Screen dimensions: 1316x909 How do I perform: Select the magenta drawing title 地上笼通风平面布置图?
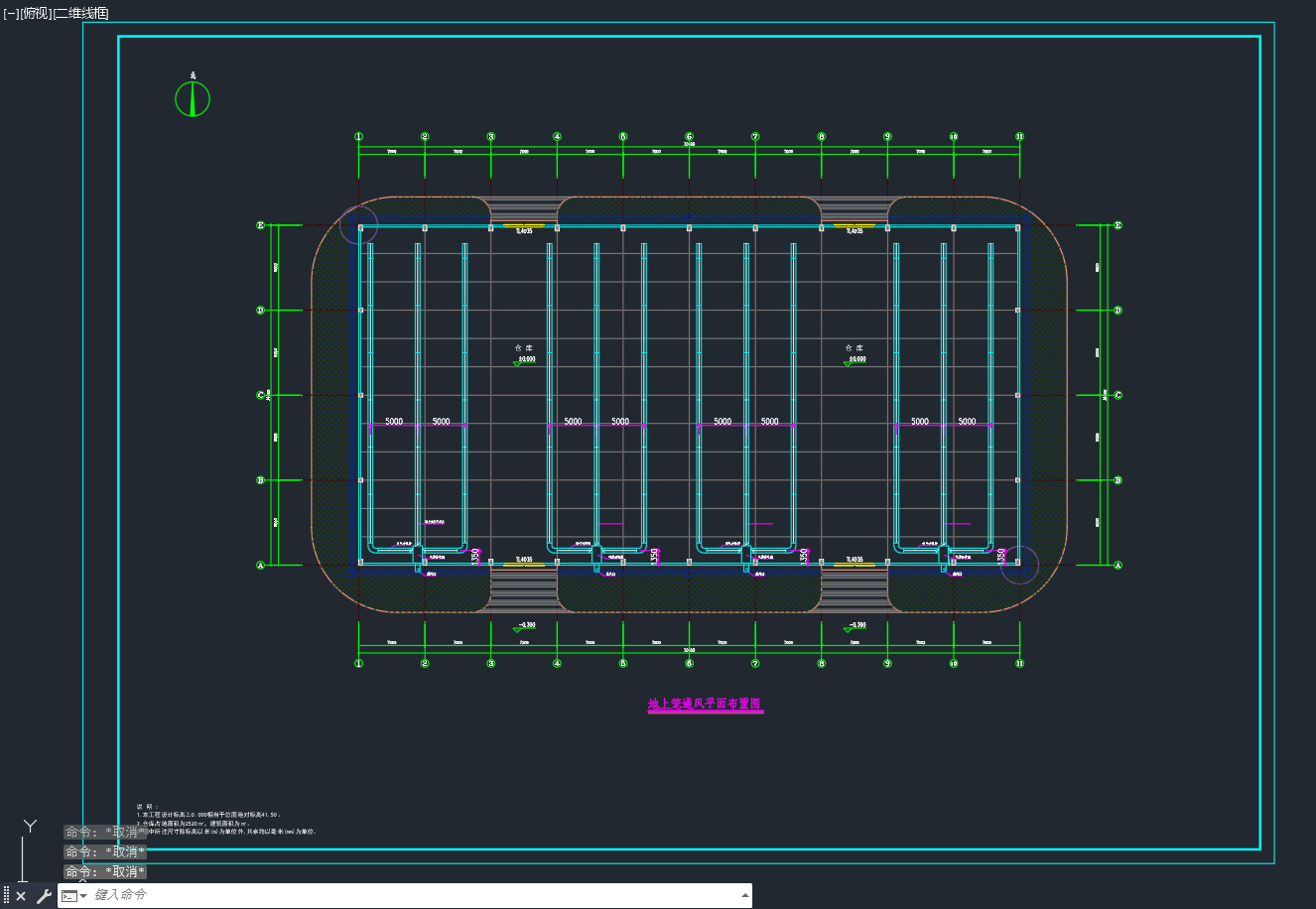click(x=706, y=704)
